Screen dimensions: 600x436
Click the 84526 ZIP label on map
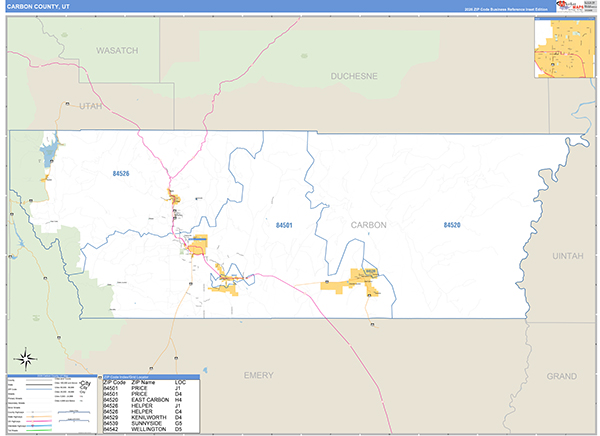click(x=121, y=173)
